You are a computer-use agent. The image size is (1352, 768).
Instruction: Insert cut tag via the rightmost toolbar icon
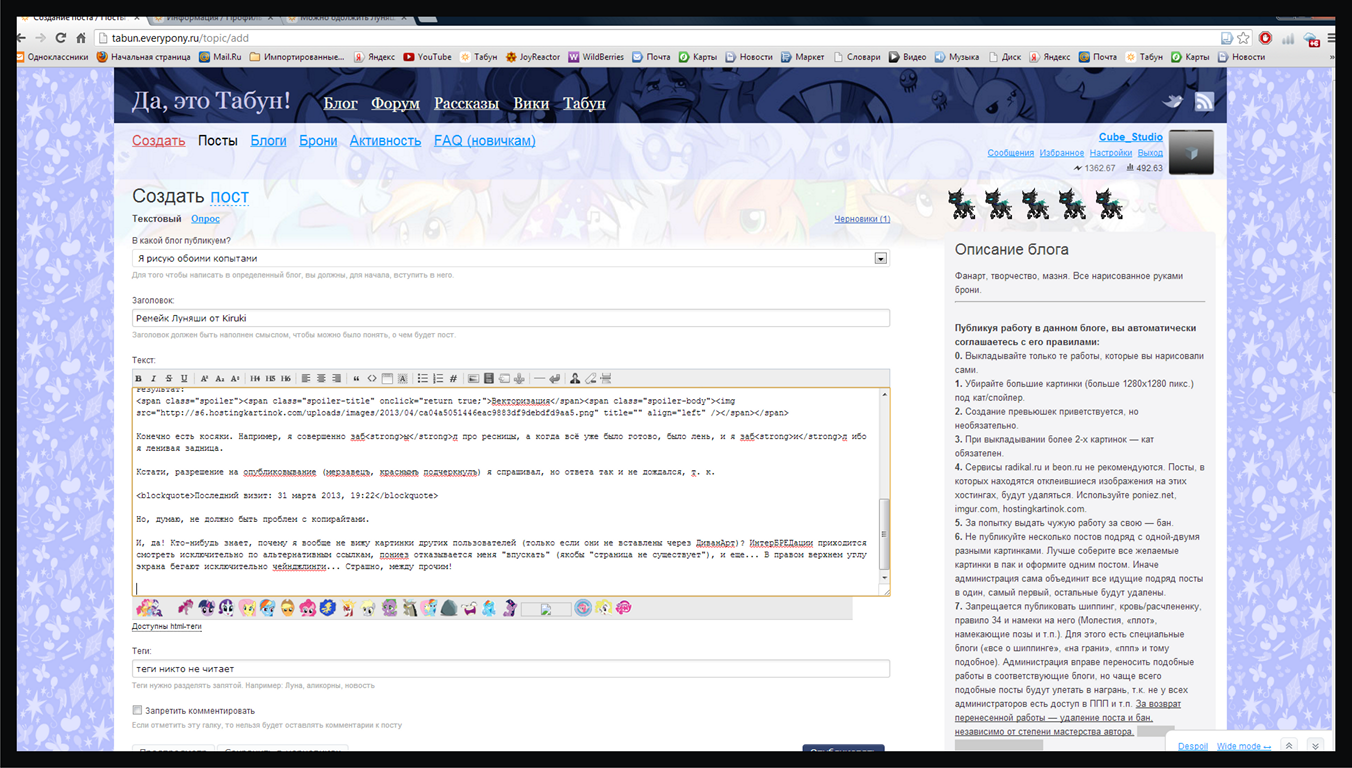[605, 378]
